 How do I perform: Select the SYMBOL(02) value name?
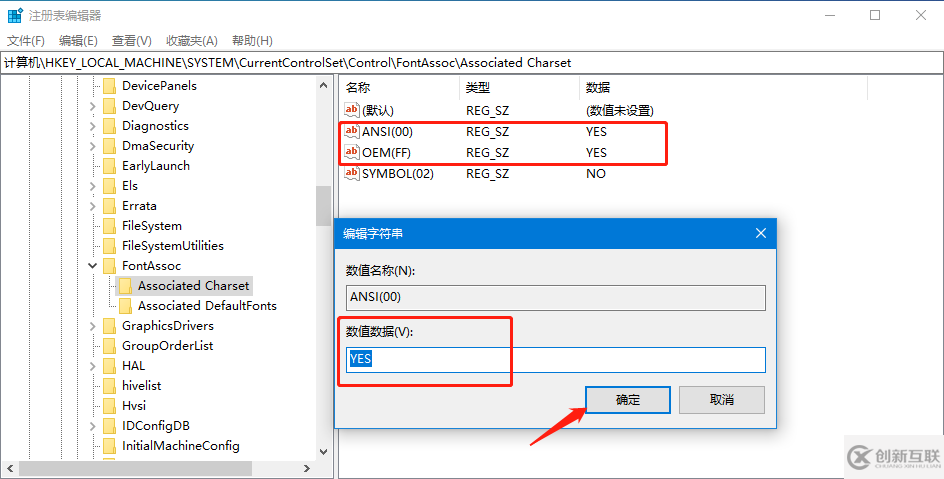398,173
